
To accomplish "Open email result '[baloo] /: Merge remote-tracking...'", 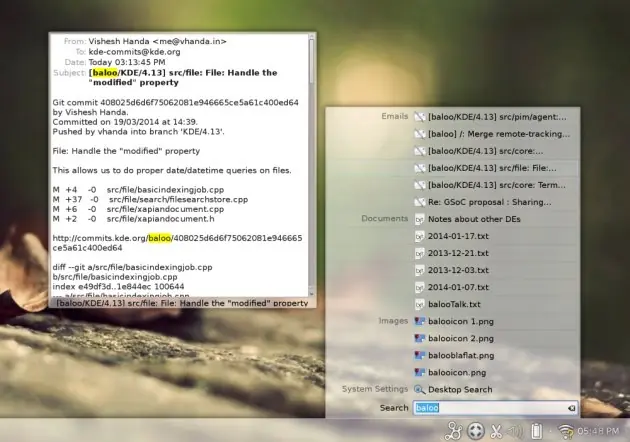I will (499, 134).
